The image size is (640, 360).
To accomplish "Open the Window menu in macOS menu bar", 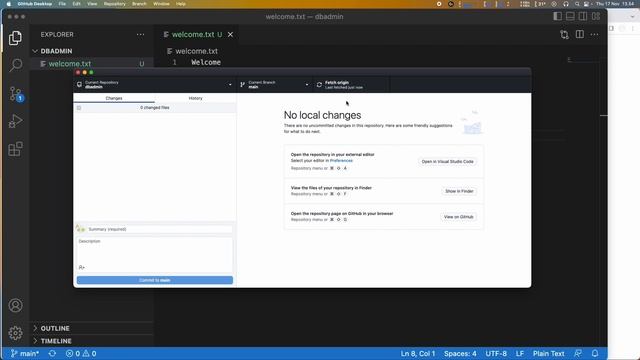I will click(161, 4).
